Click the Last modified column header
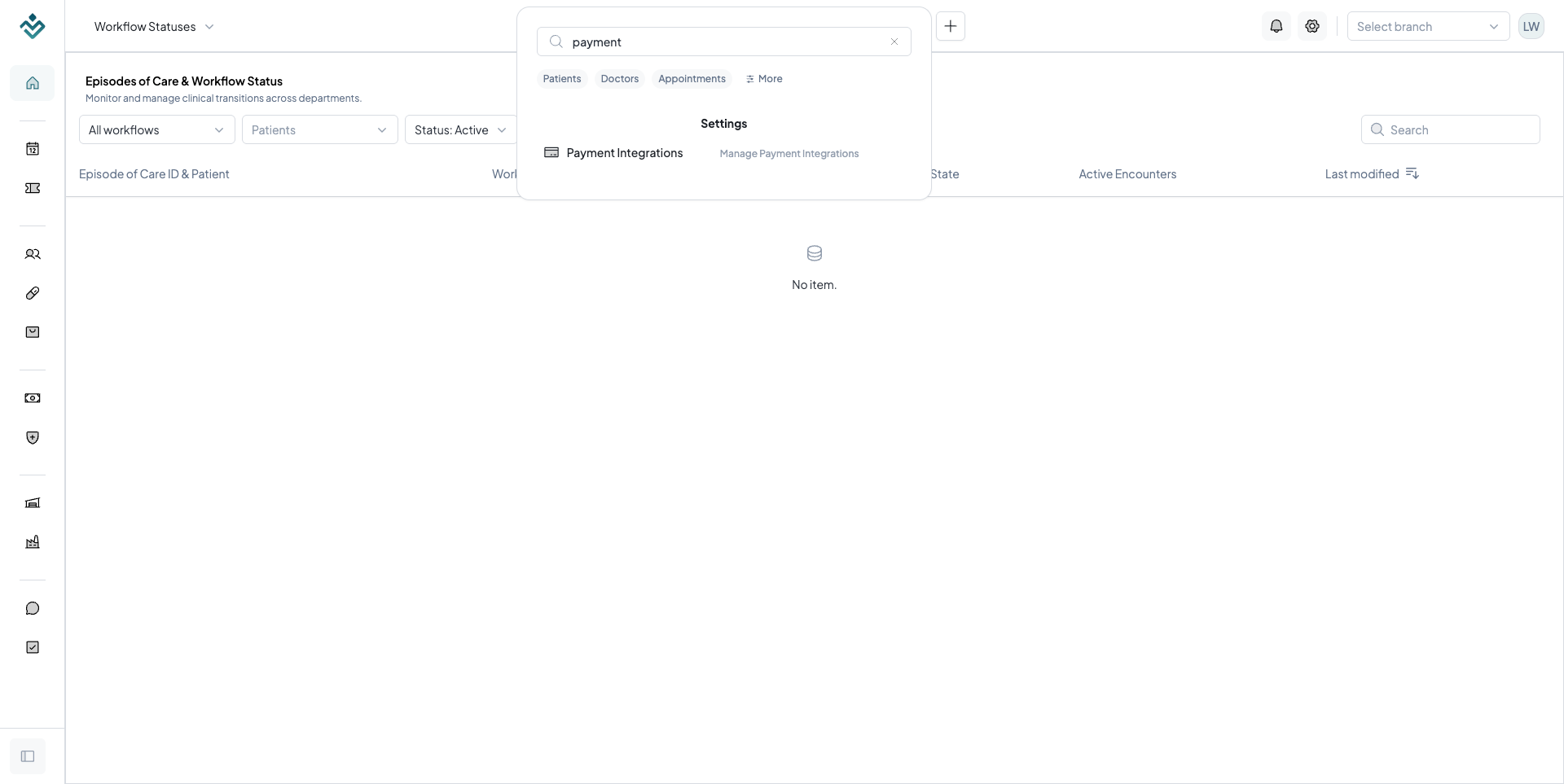This screenshot has width=1564, height=784. pyautogui.click(x=1362, y=173)
